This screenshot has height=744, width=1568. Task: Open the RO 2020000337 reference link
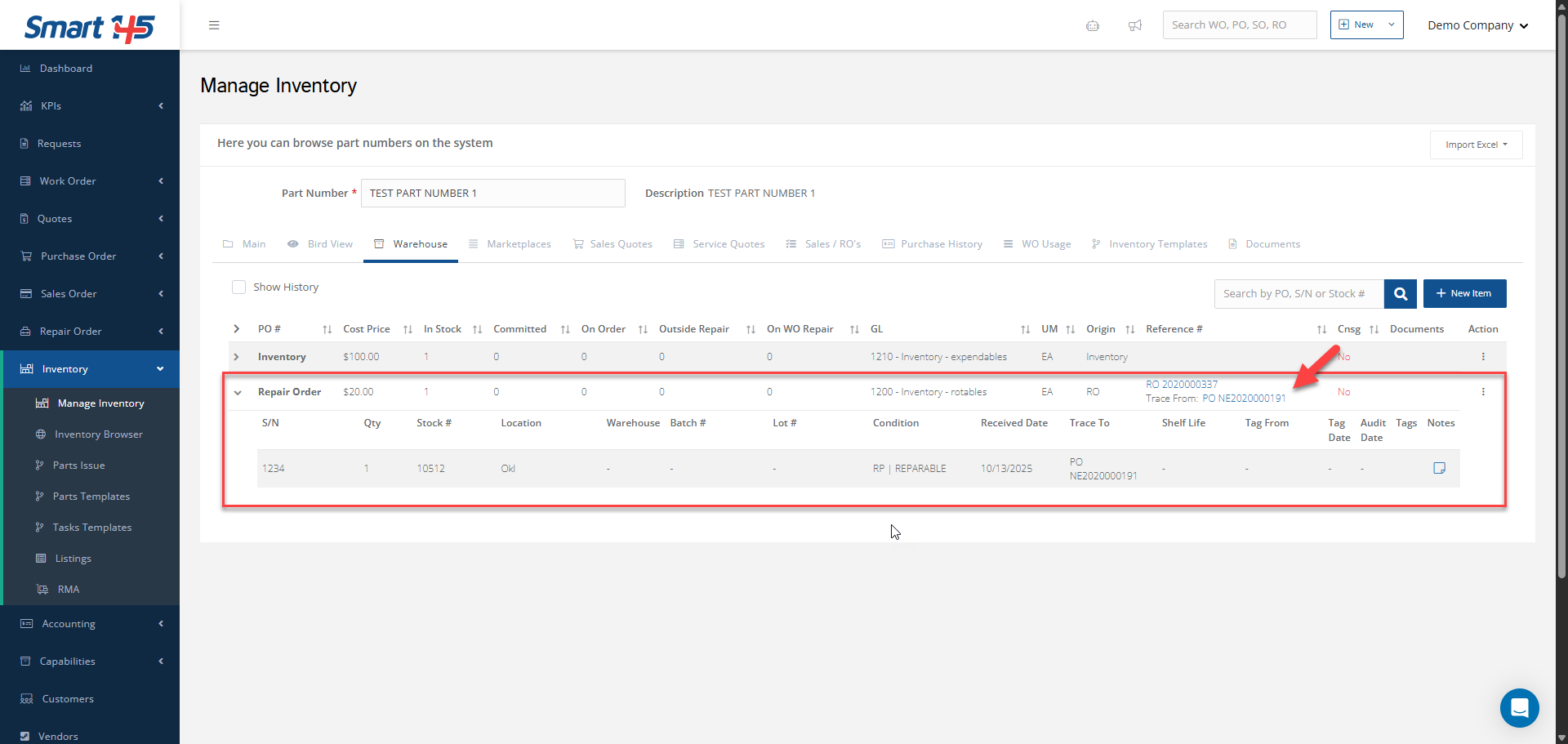point(1181,385)
